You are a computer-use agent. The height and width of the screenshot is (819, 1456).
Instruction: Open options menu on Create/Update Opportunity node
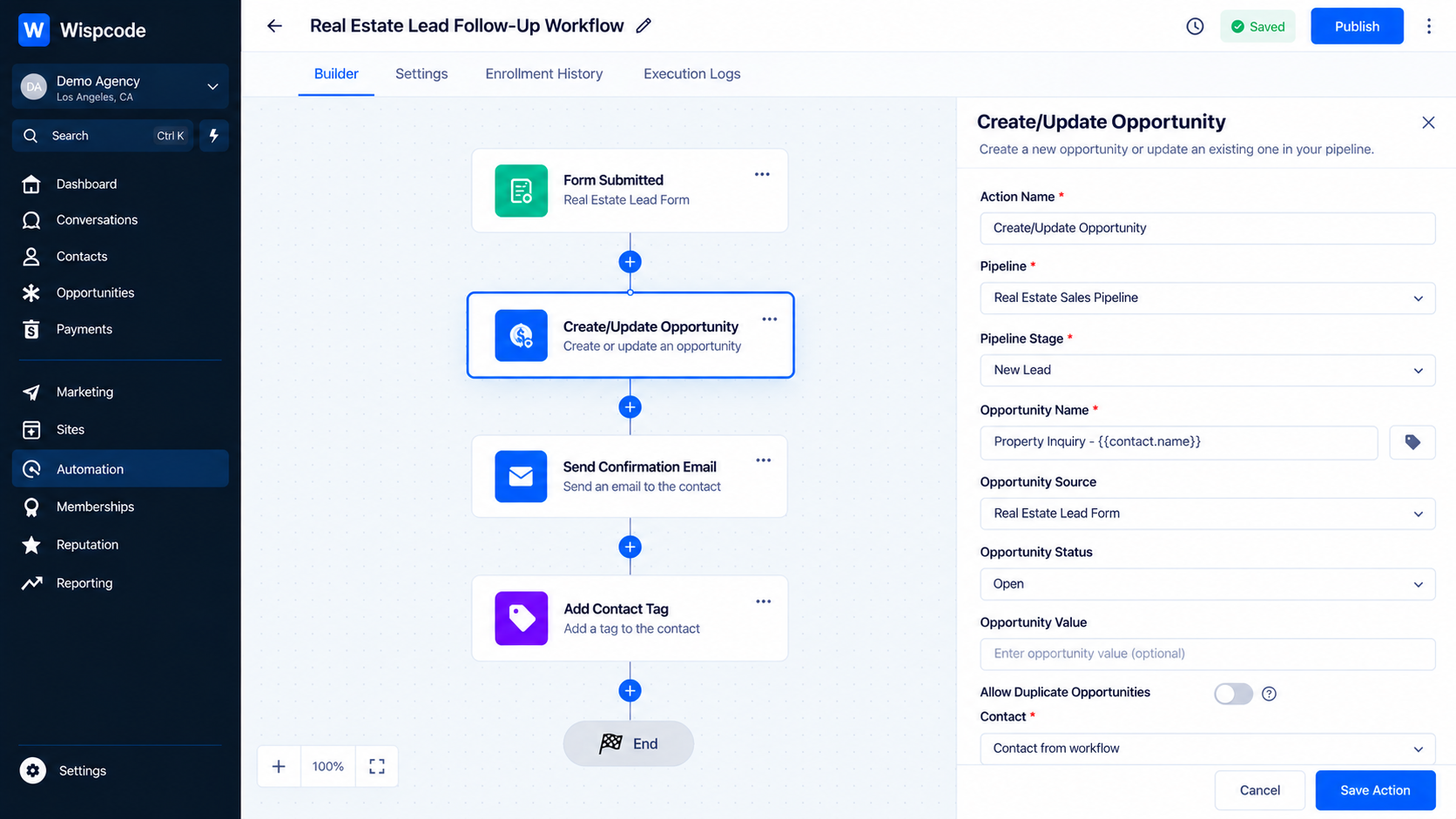pyautogui.click(x=770, y=319)
